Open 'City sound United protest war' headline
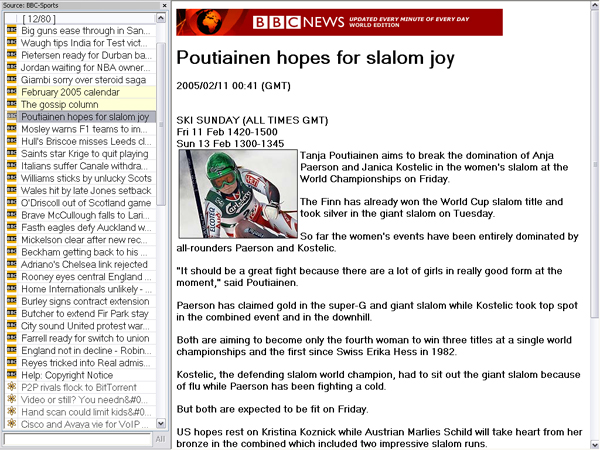The height and width of the screenshot is (450, 600). pos(85,326)
